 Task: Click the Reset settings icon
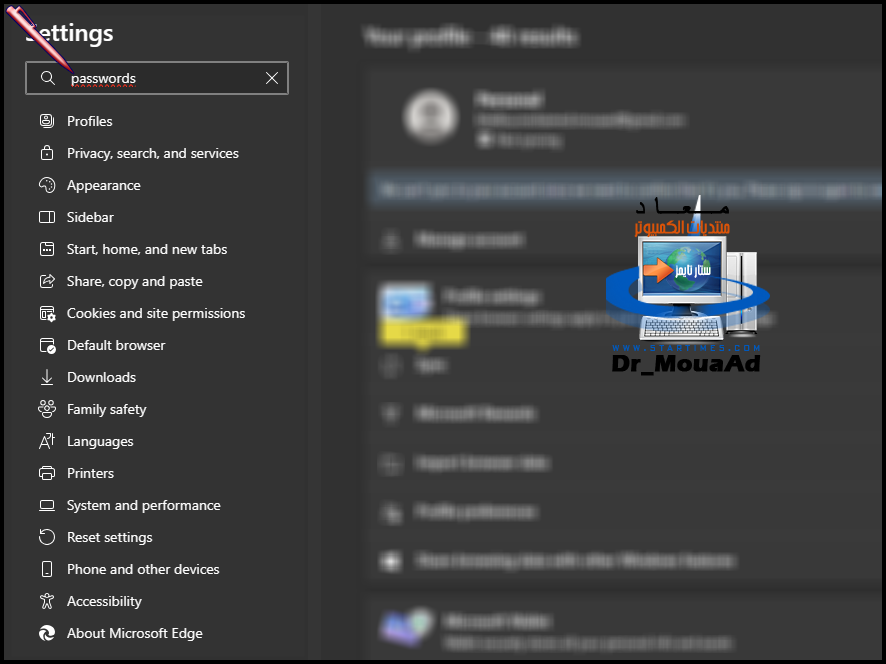pyautogui.click(x=47, y=537)
